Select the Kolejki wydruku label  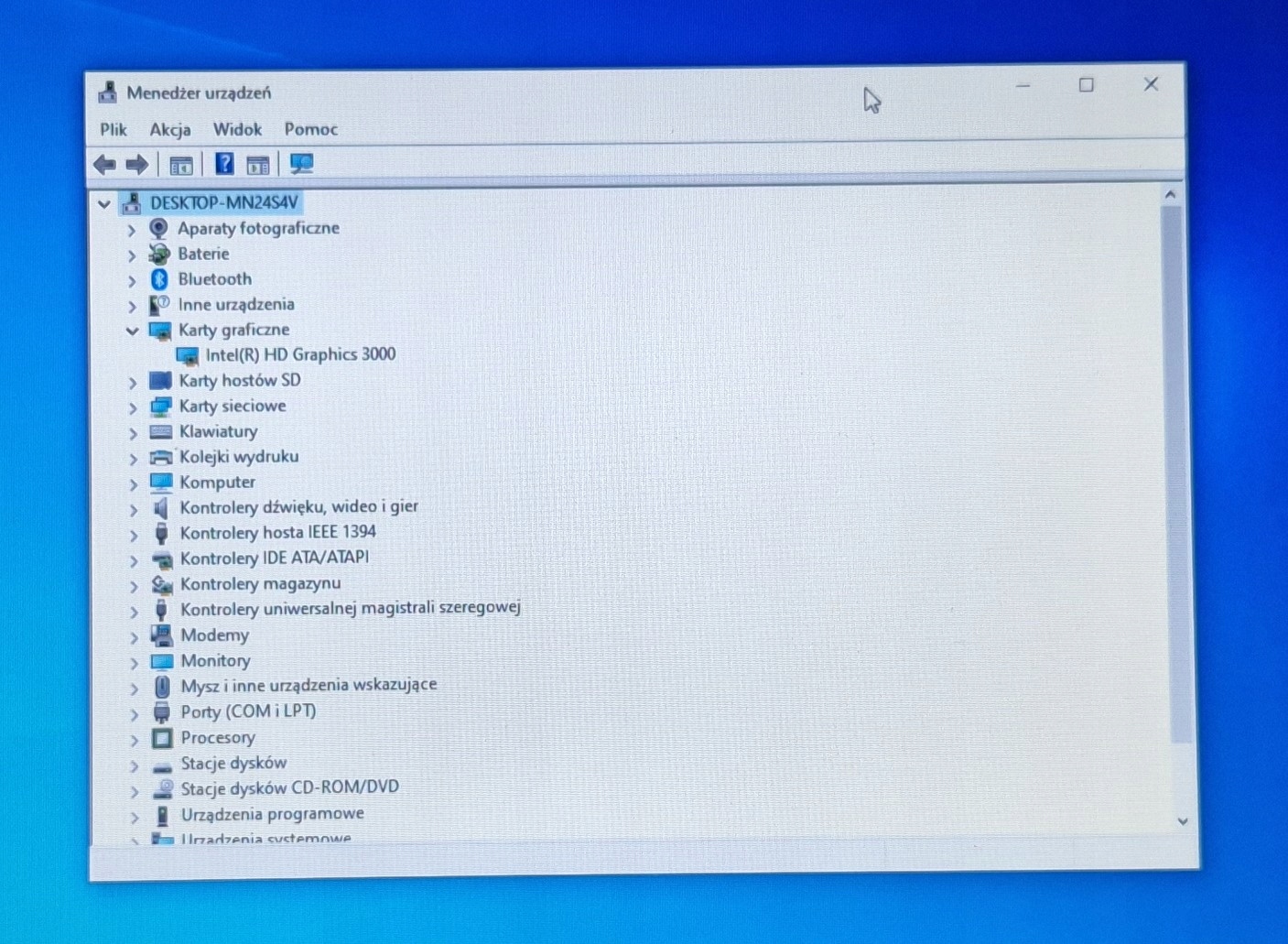[x=239, y=456]
